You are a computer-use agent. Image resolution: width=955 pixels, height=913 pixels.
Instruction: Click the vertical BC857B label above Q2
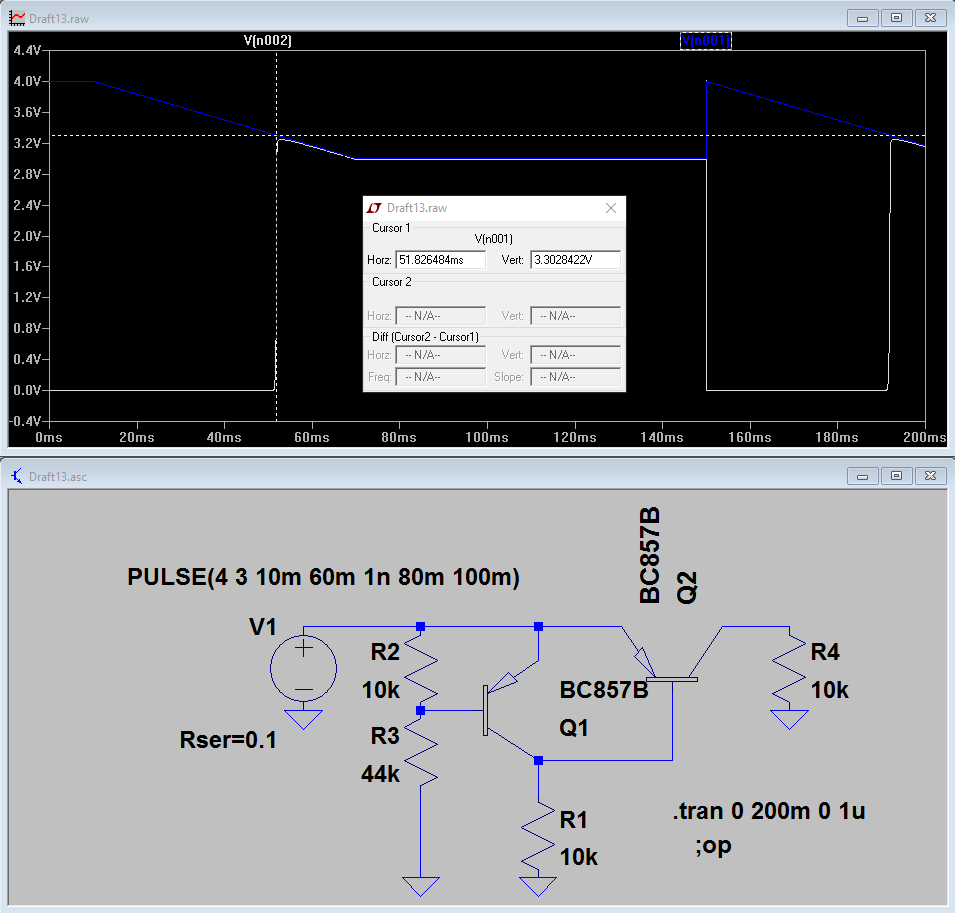650,555
